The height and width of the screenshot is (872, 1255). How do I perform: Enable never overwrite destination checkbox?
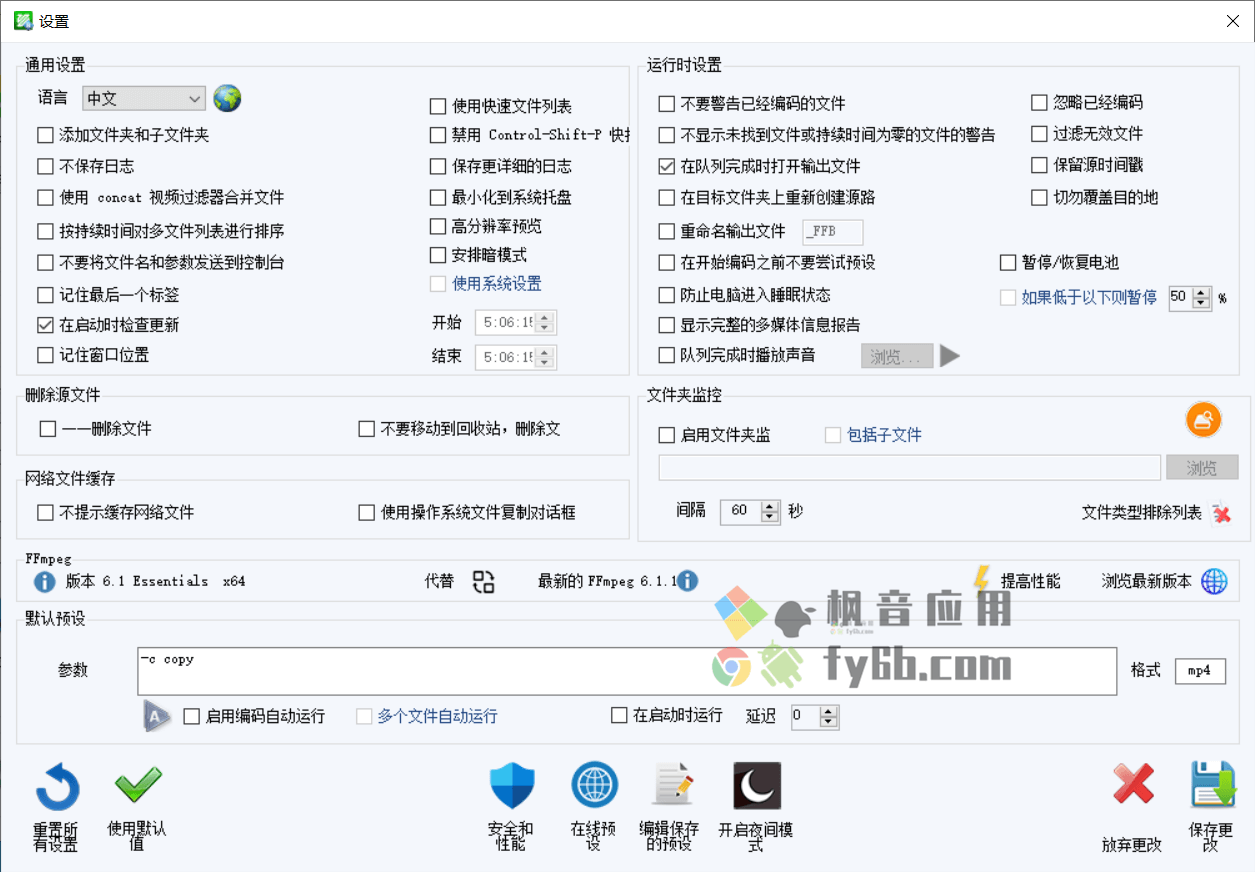click(1039, 197)
